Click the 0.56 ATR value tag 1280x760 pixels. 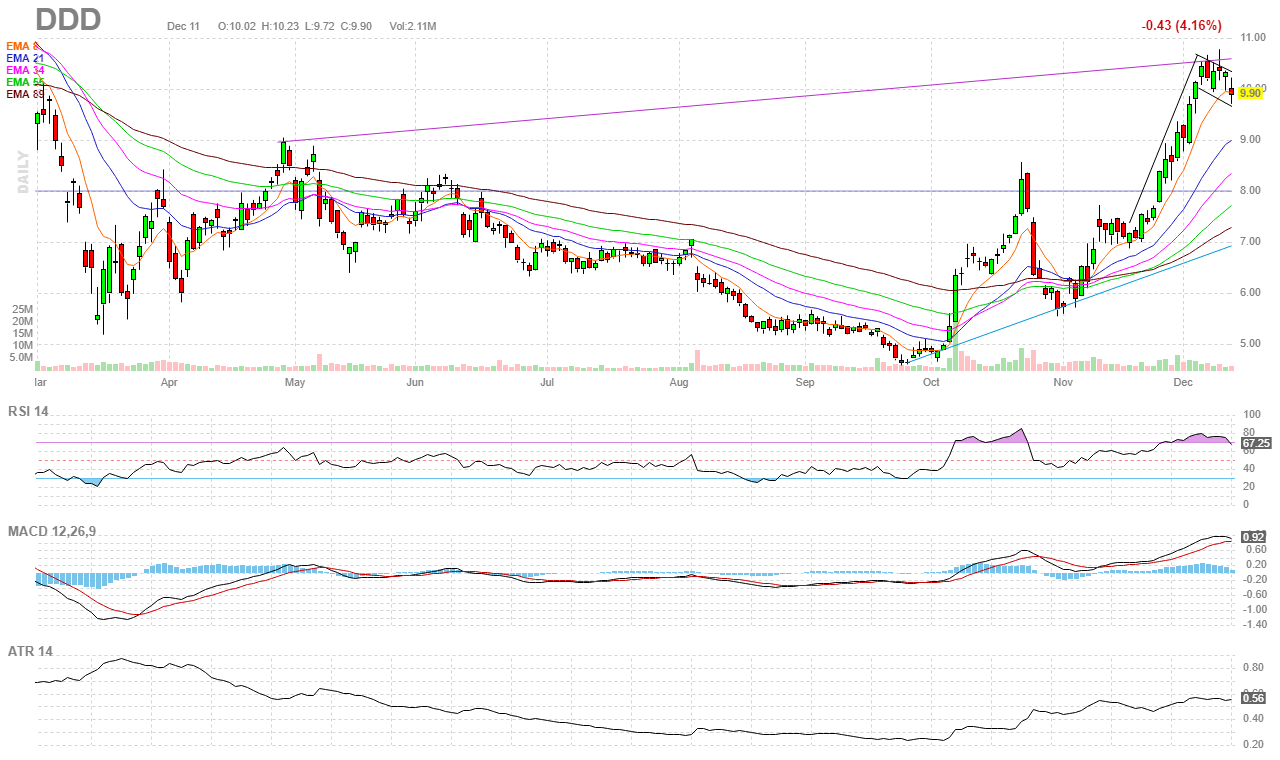tap(1254, 697)
